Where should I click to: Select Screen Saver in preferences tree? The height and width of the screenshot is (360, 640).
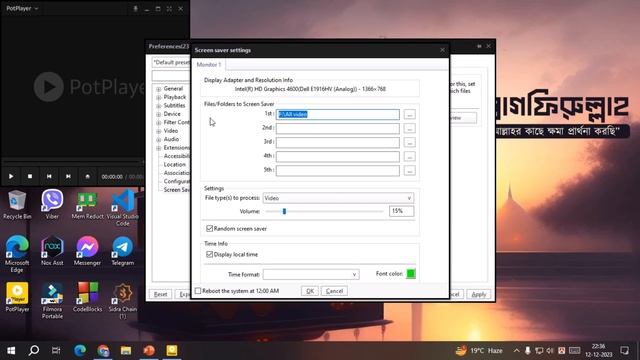(176, 190)
